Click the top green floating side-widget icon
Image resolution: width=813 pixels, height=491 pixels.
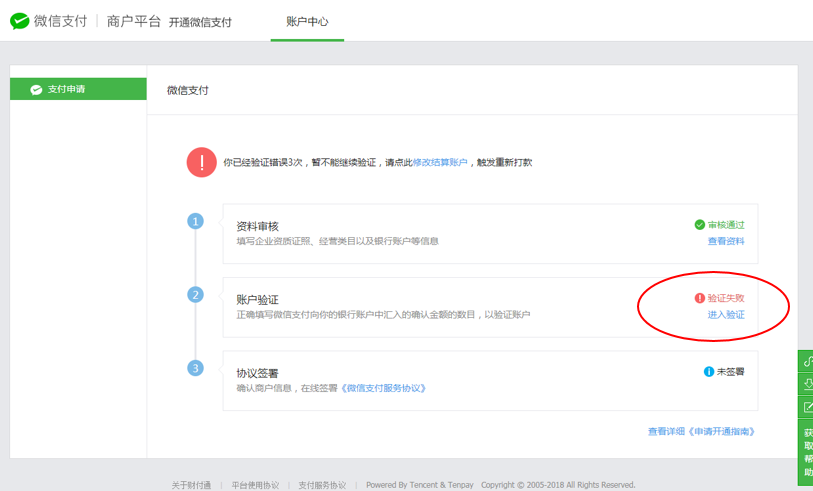click(806, 361)
